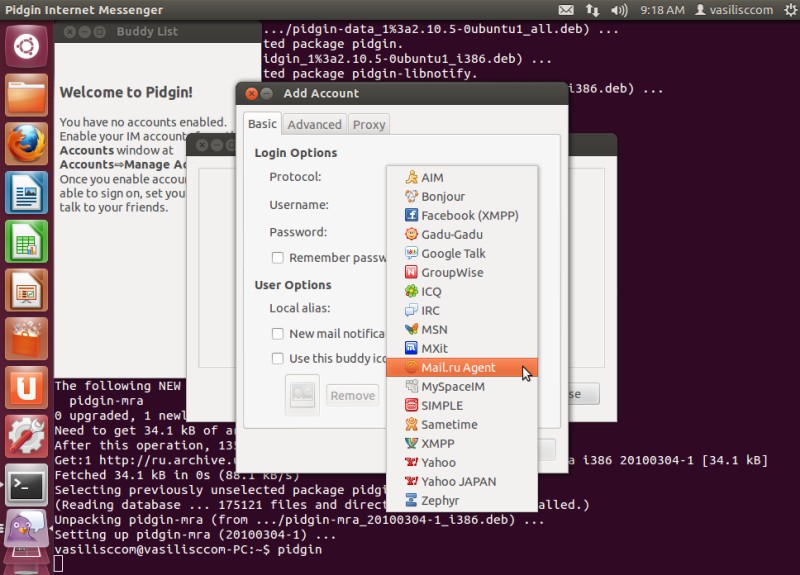Screen dimensions: 800x575
Task: Open Ubuntu One launcher icon
Action: 26,388
